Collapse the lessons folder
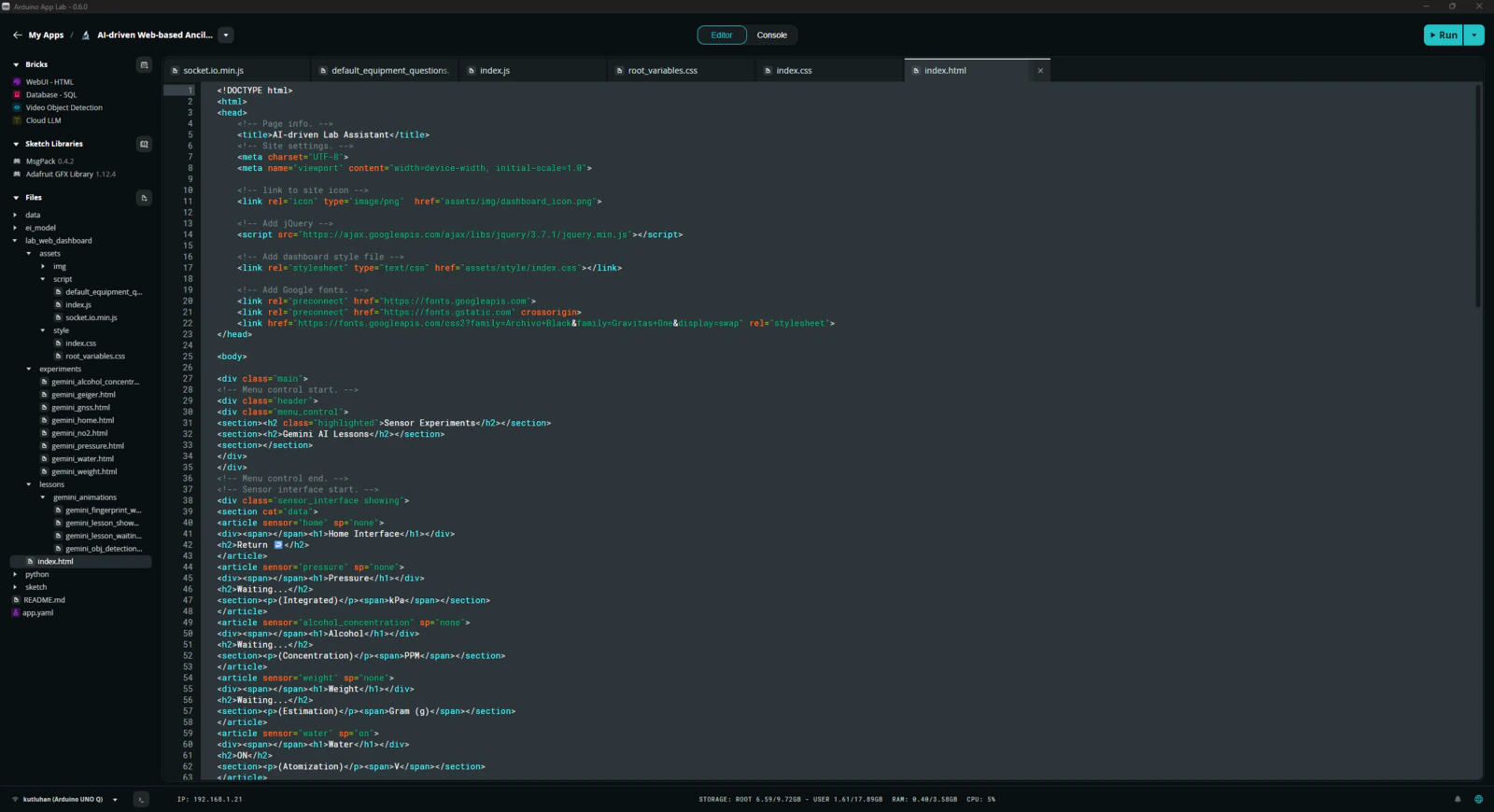The height and width of the screenshot is (812, 1494). click(29, 484)
